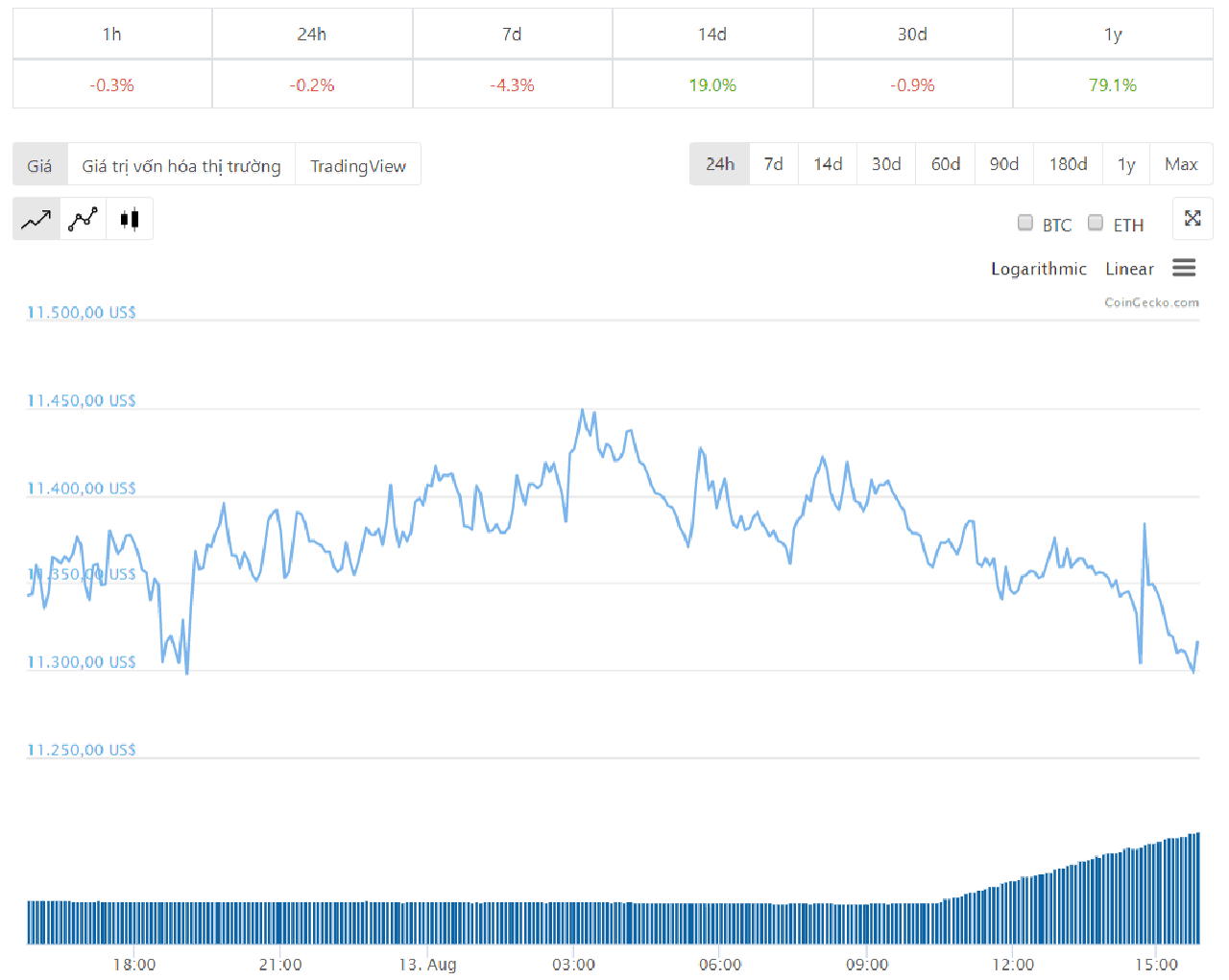1229x980 pixels.
Task: Click the 14d column header in the table
Action: (x=712, y=34)
